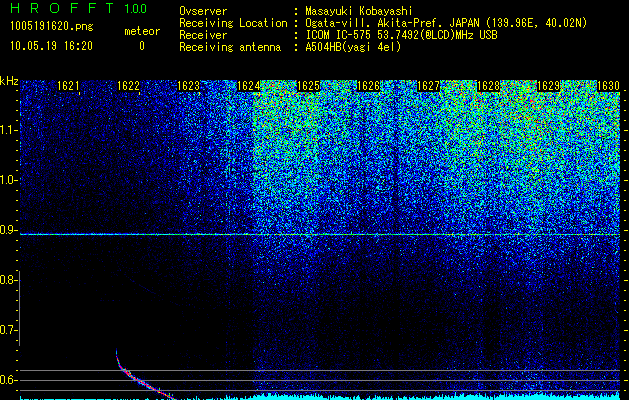Screen dimensions: 629x400
Task: Click the 1627 time marker
Action: (x=429, y=86)
